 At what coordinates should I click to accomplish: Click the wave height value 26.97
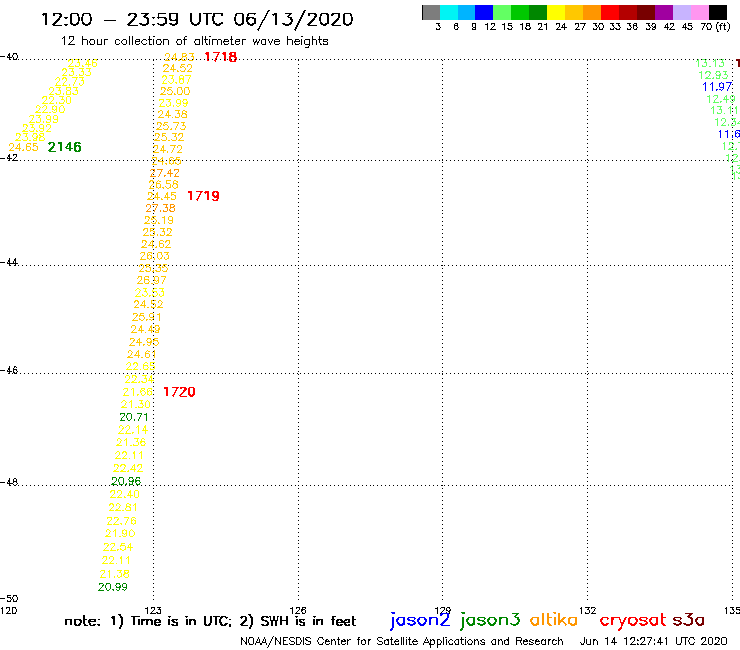[151, 280]
